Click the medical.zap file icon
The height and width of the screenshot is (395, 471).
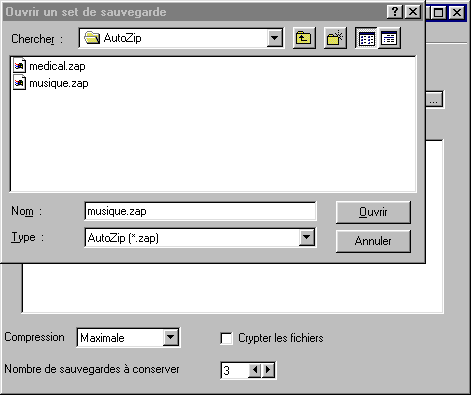tap(19, 66)
